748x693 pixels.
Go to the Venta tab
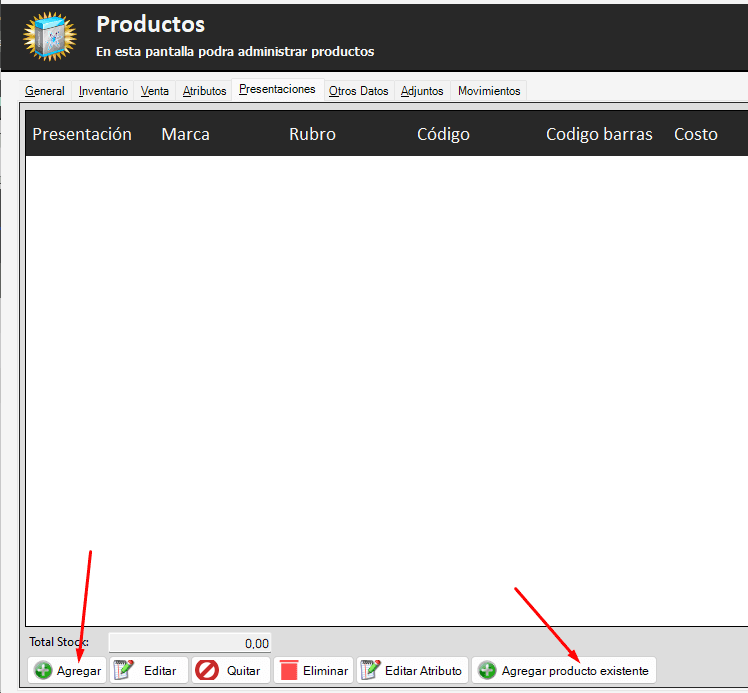coord(154,91)
